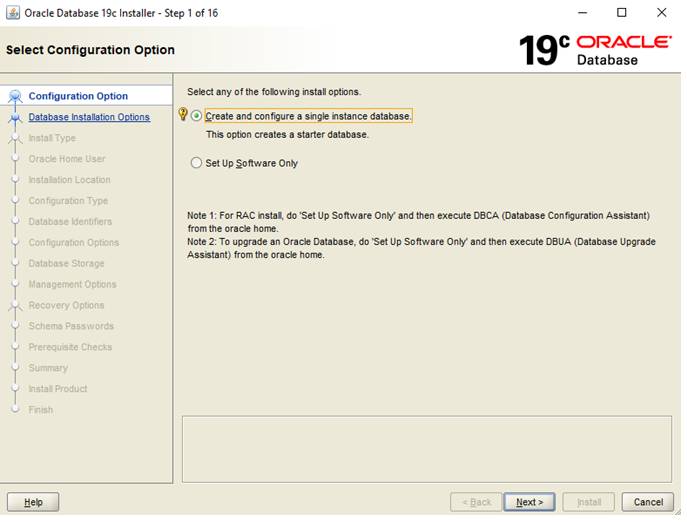The height and width of the screenshot is (522, 687).
Task: Click the Installation Location step
Action: (69, 180)
